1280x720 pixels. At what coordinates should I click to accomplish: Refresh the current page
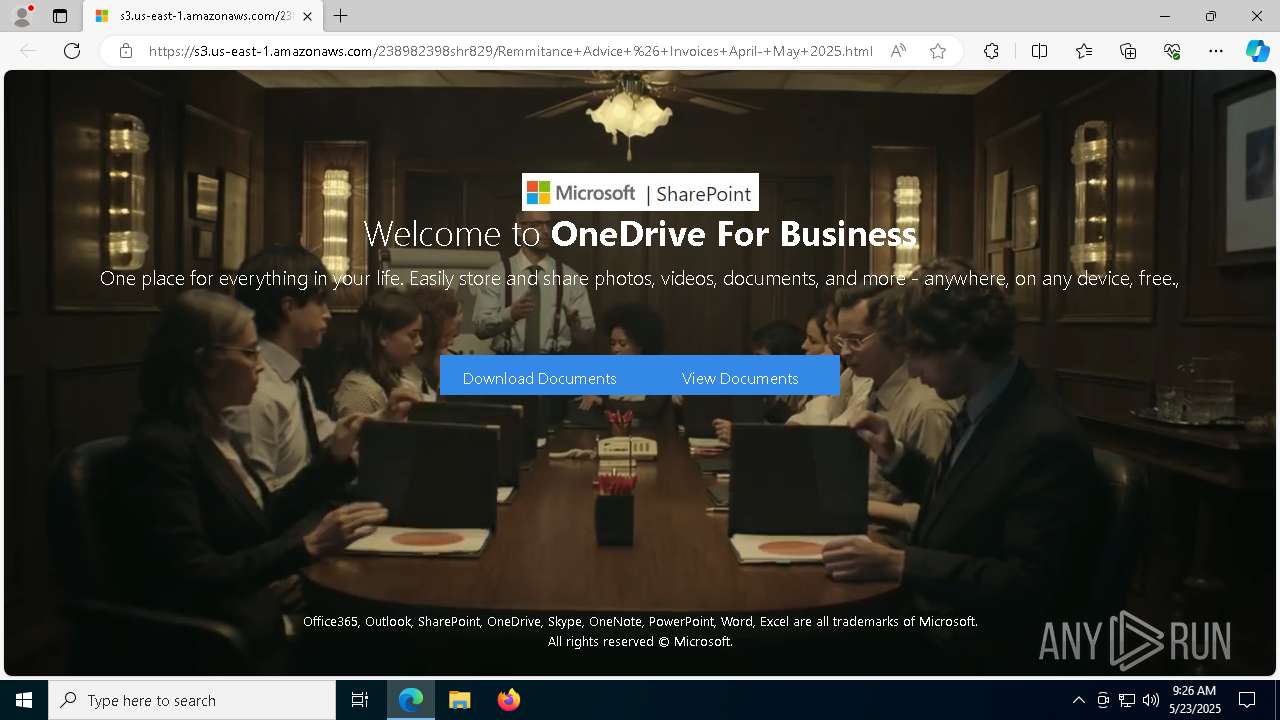[72, 51]
